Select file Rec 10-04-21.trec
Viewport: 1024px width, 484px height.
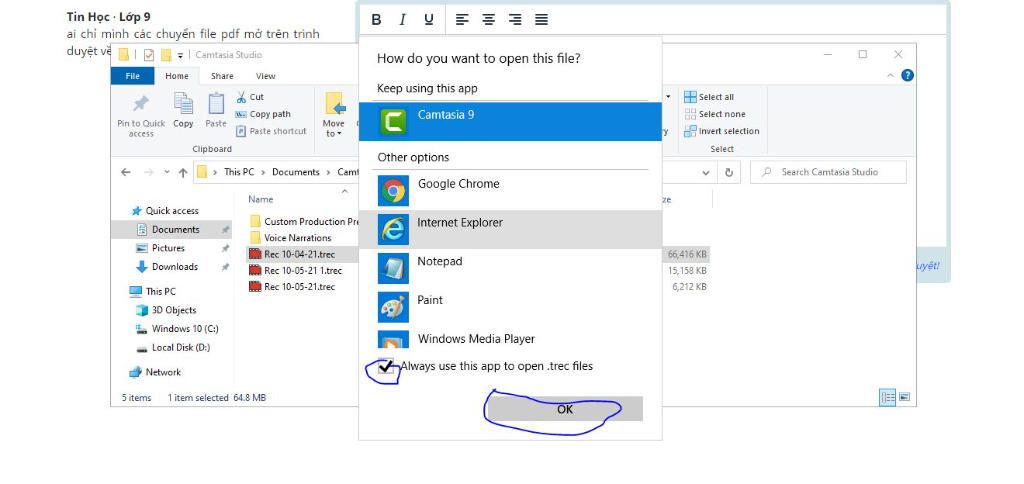tap(300, 254)
